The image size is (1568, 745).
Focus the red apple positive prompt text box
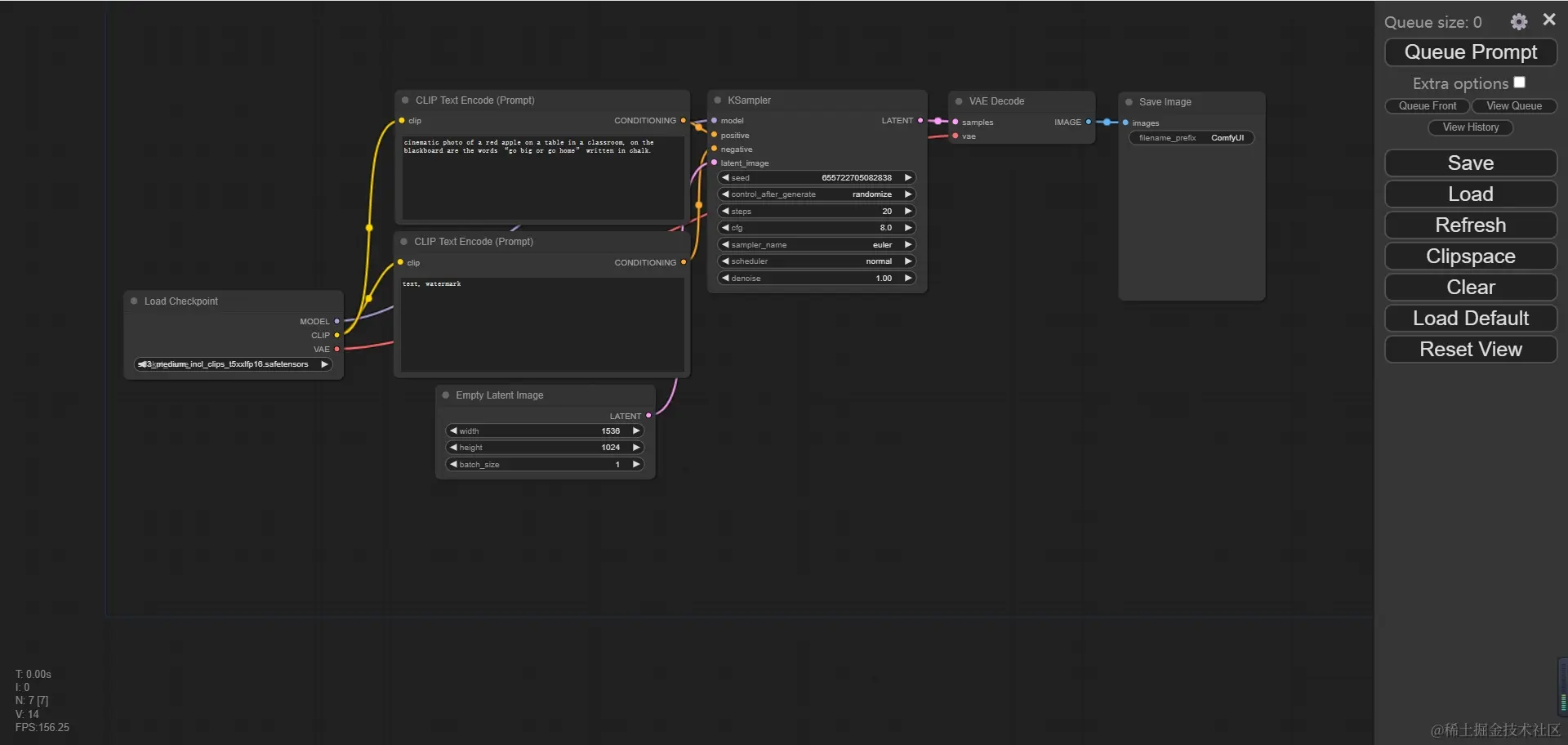[542, 176]
